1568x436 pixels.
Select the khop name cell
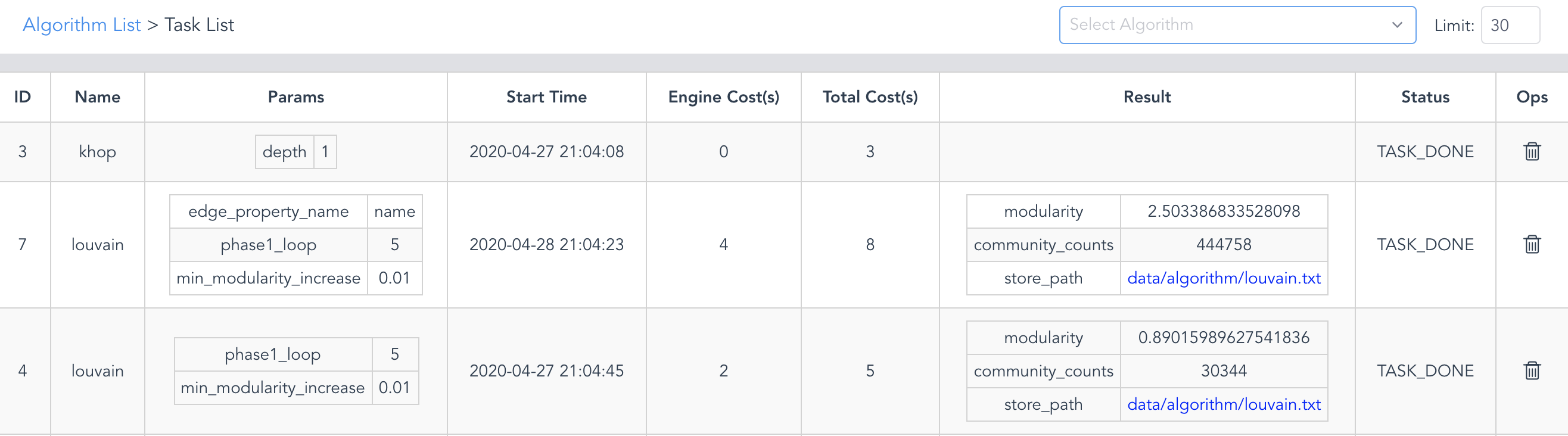coord(97,152)
